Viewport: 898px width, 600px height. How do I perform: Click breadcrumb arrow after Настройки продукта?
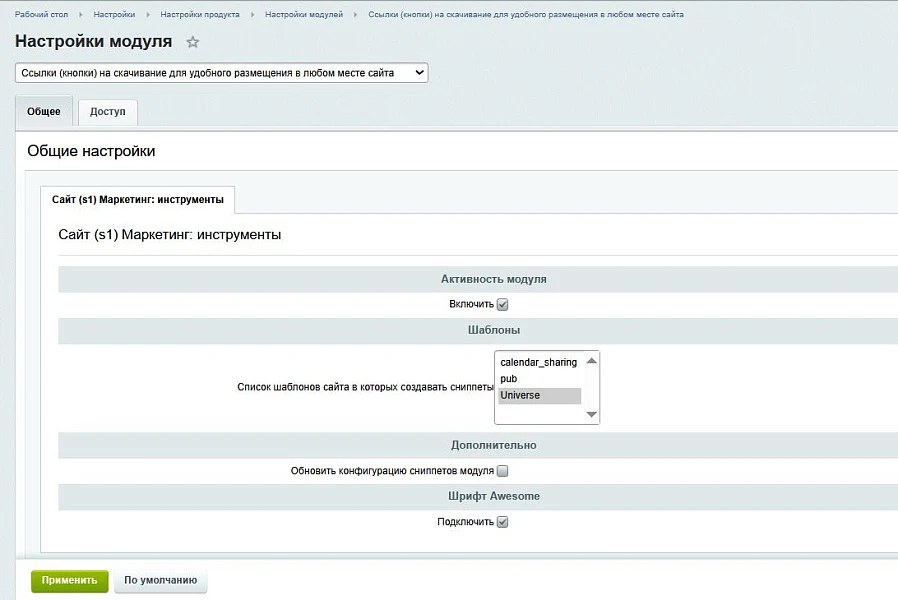(x=253, y=14)
